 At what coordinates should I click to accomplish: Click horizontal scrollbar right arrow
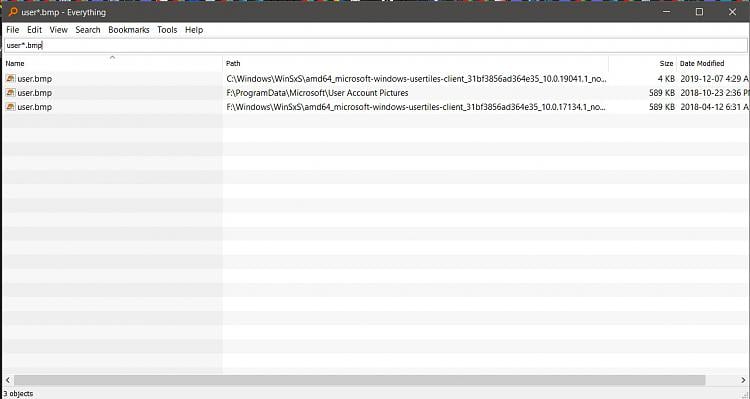743,380
